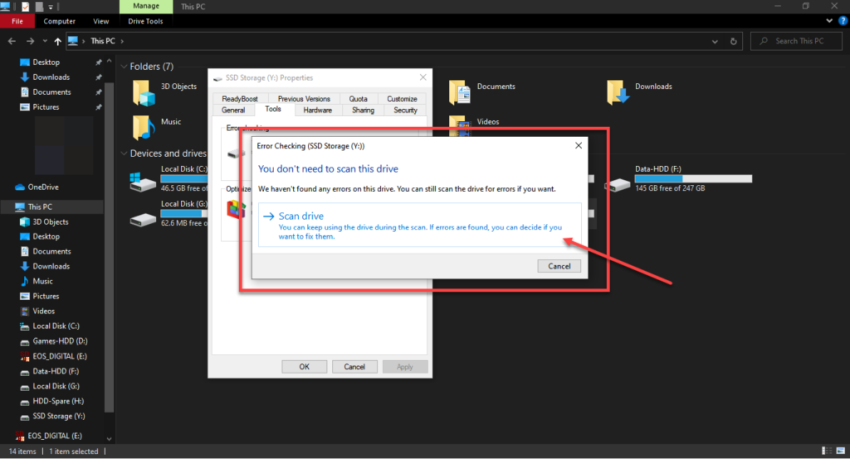
Task: Refresh the This PC view
Action: [733, 41]
